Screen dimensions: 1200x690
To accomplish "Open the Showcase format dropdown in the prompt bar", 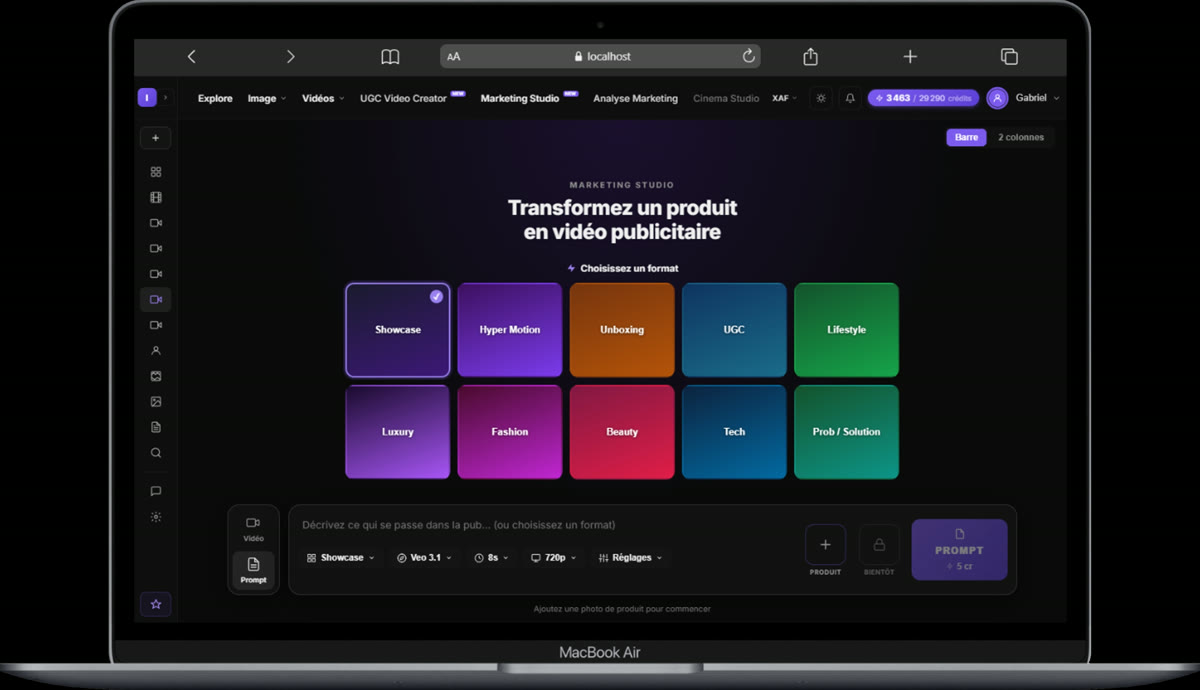I will (341, 558).
